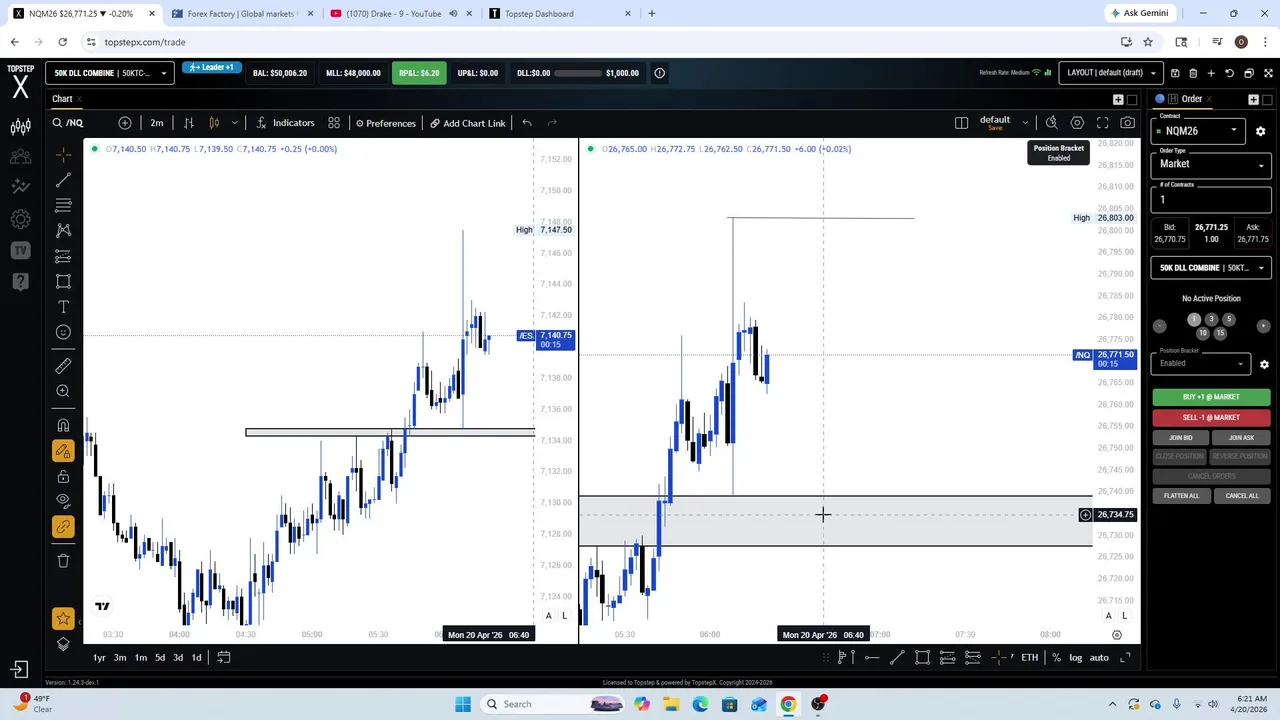Click the favorites star icon in left toolbar
Viewport: 1280px width, 720px height.
pyautogui.click(x=63, y=619)
